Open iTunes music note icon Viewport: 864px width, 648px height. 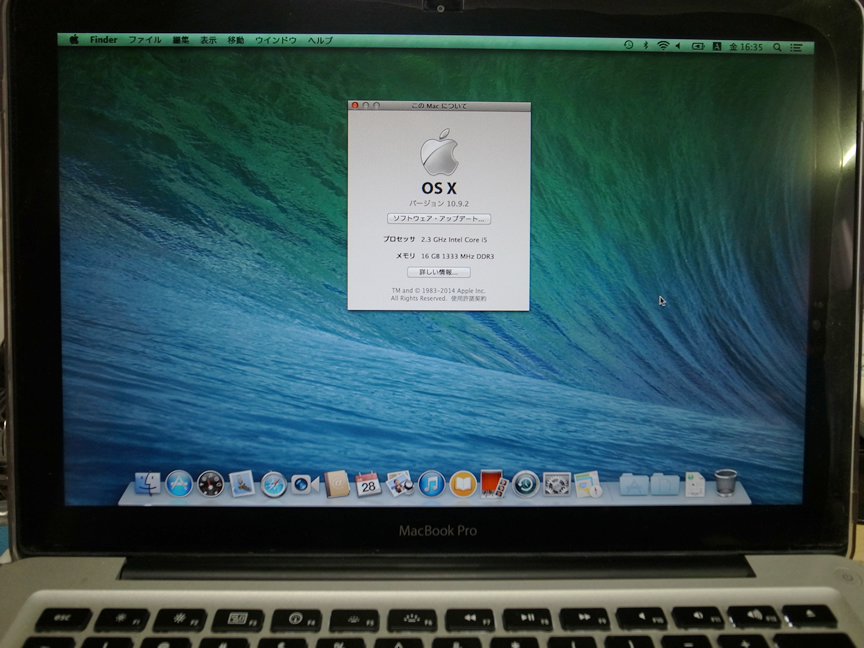pos(431,485)
